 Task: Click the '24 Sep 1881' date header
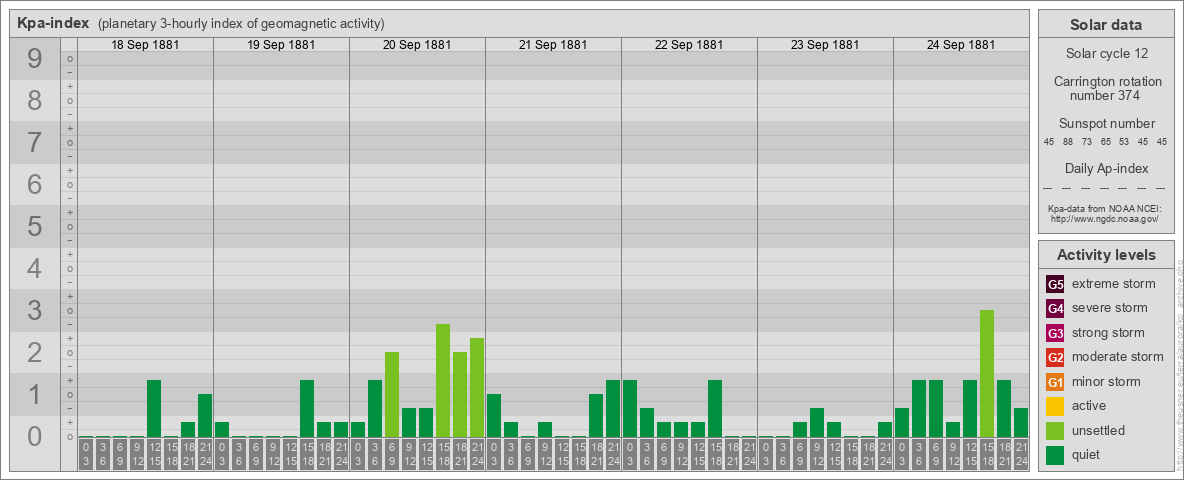coord(960,45)
